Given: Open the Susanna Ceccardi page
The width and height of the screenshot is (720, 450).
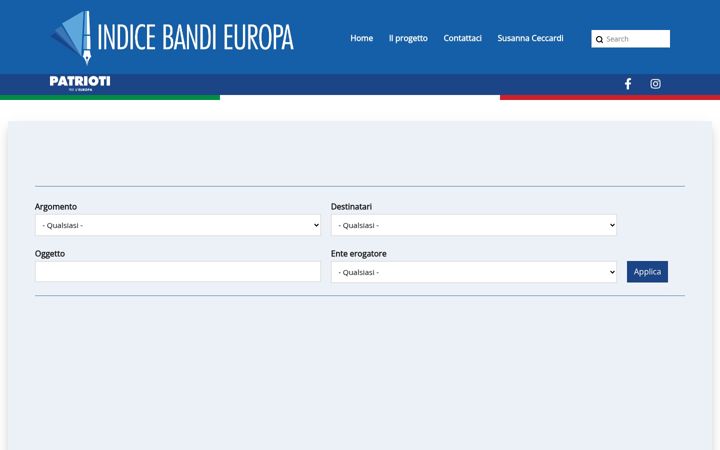Looking at the screenshot, I should 530,38.
